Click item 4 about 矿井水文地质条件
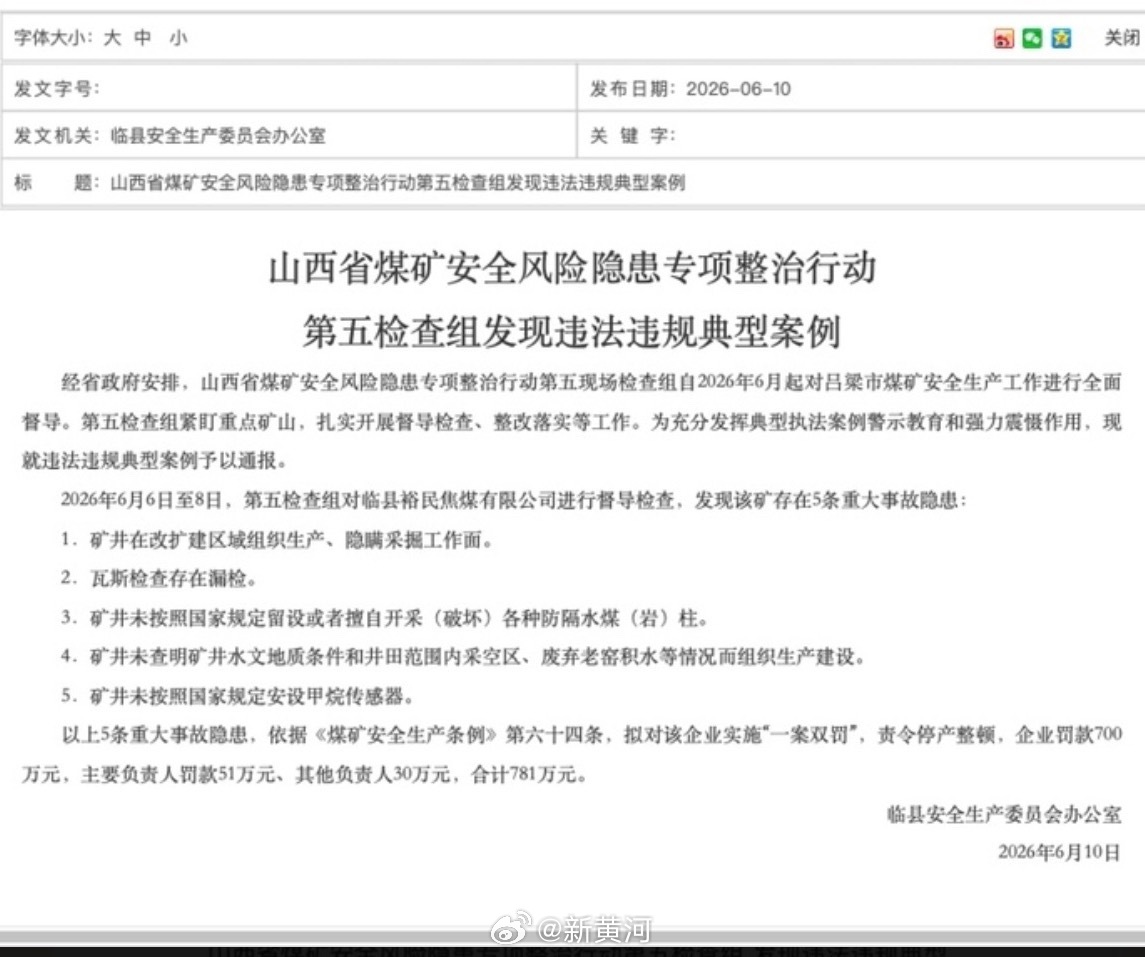Screen dimensions: 1145x957 [464, 657]
